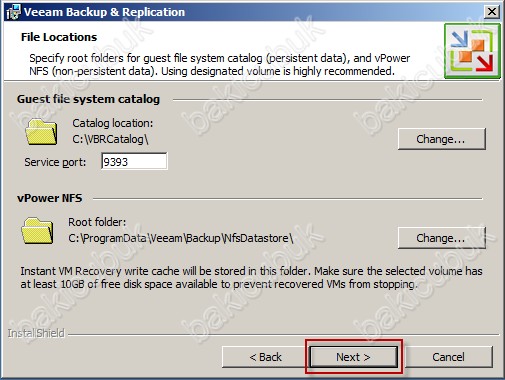This screenshot has height=380, width=505.
Task: Click the vPower NFS section header
Action: pos(50,198)
